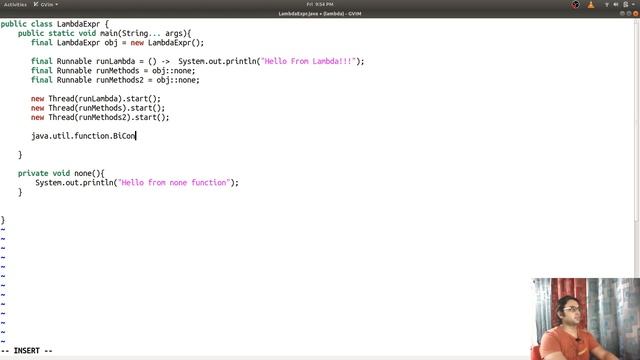Screen dimensions: 640x360
Task: Close the GVim window
Action: coord(636,13)
